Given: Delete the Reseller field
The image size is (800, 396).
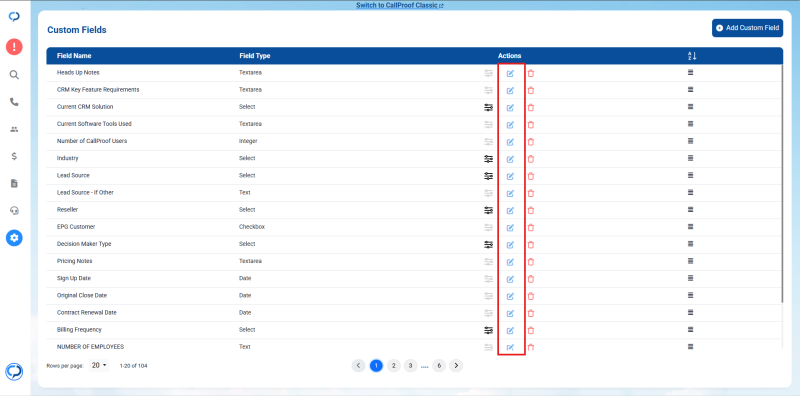Looking at the screenshot, I should (531, 210).
